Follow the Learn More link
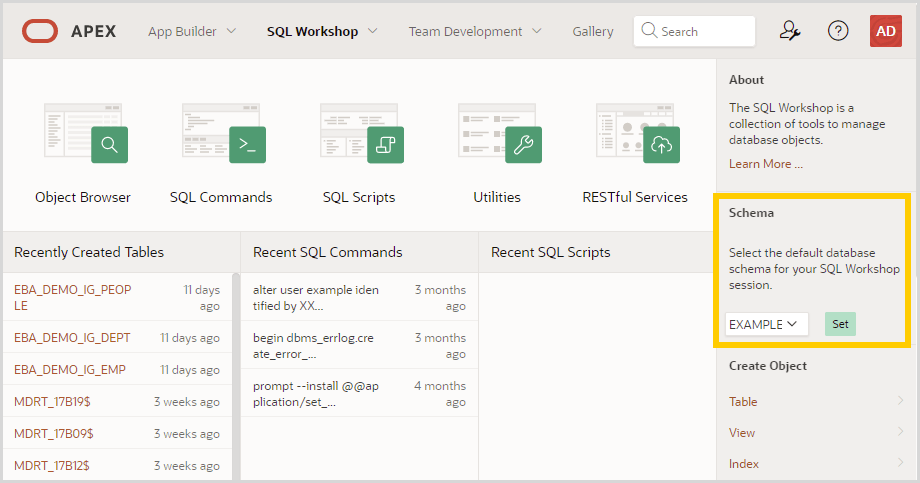Viewport: 920px width, 483px height. pos(766,164)
